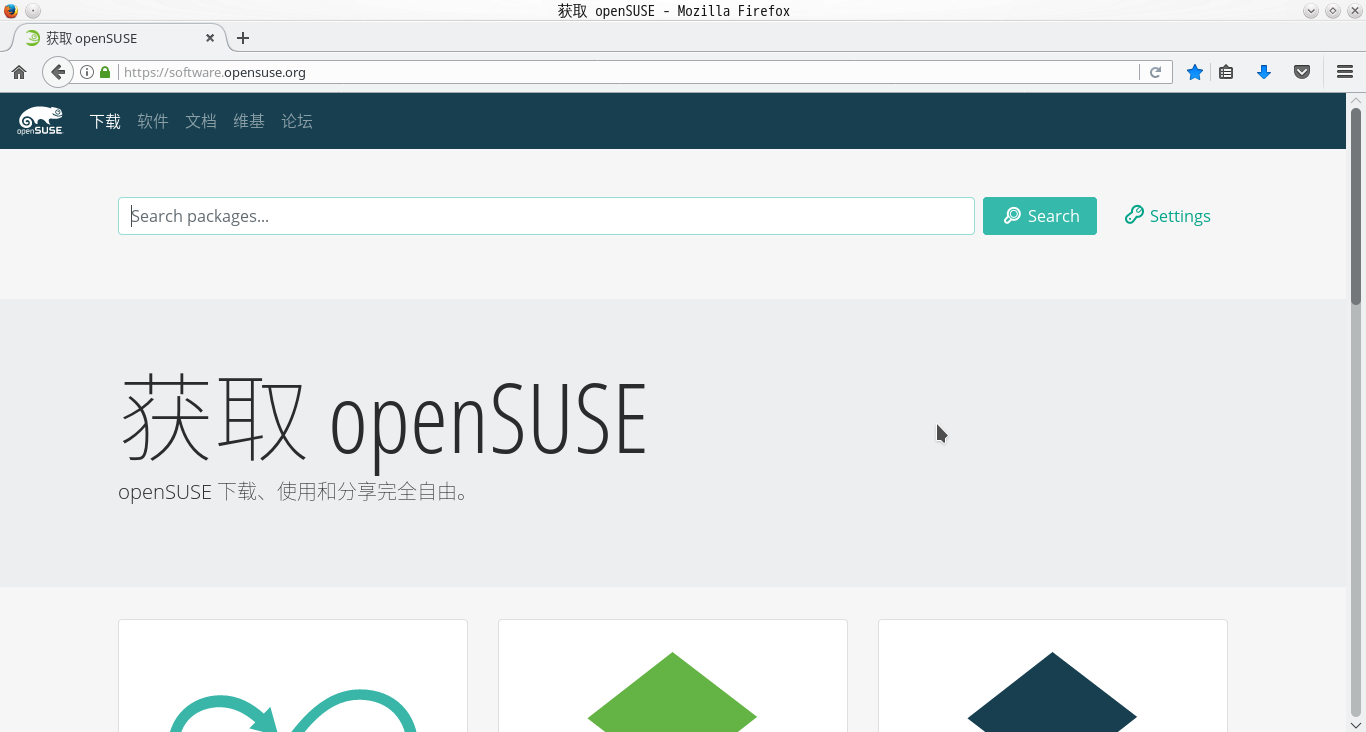
Task: Click the Pocket save icon
Action: [x=1301, y=72]
